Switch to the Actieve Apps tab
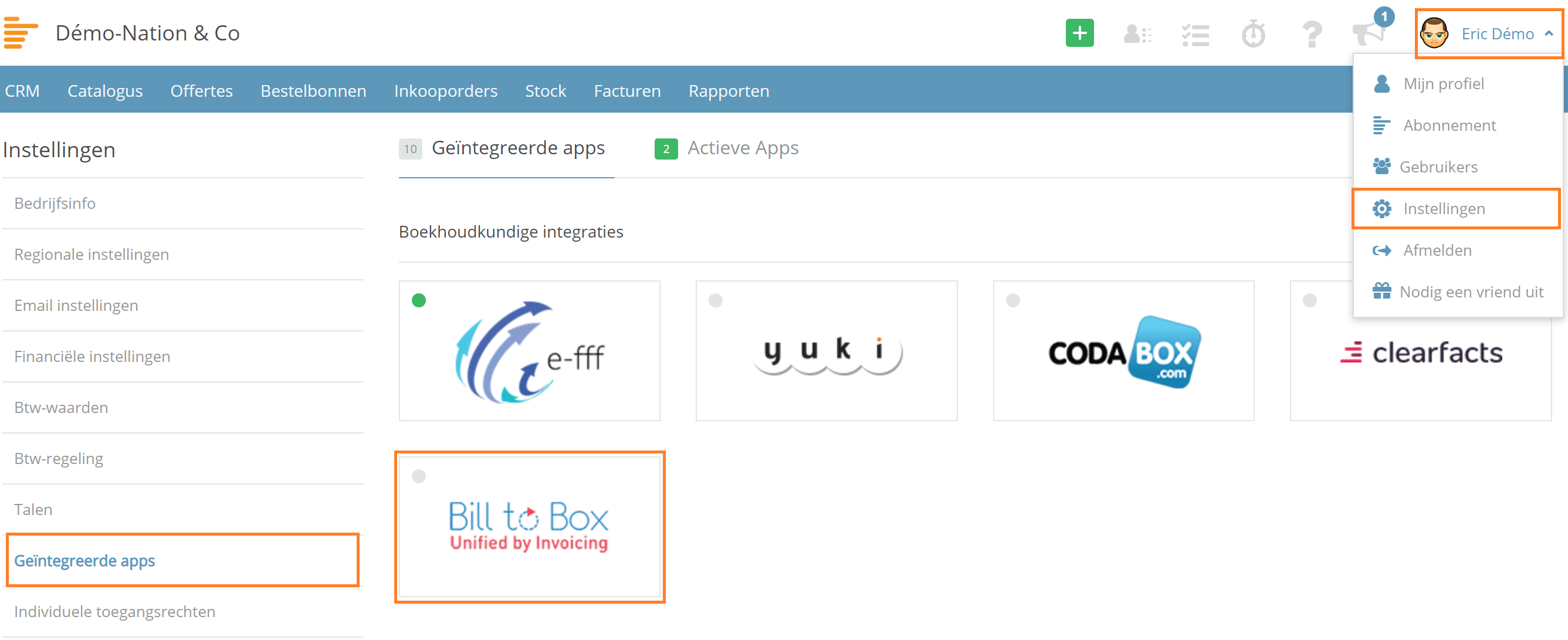The width and height of the screenshot is (1568, 640). (727, 148)
